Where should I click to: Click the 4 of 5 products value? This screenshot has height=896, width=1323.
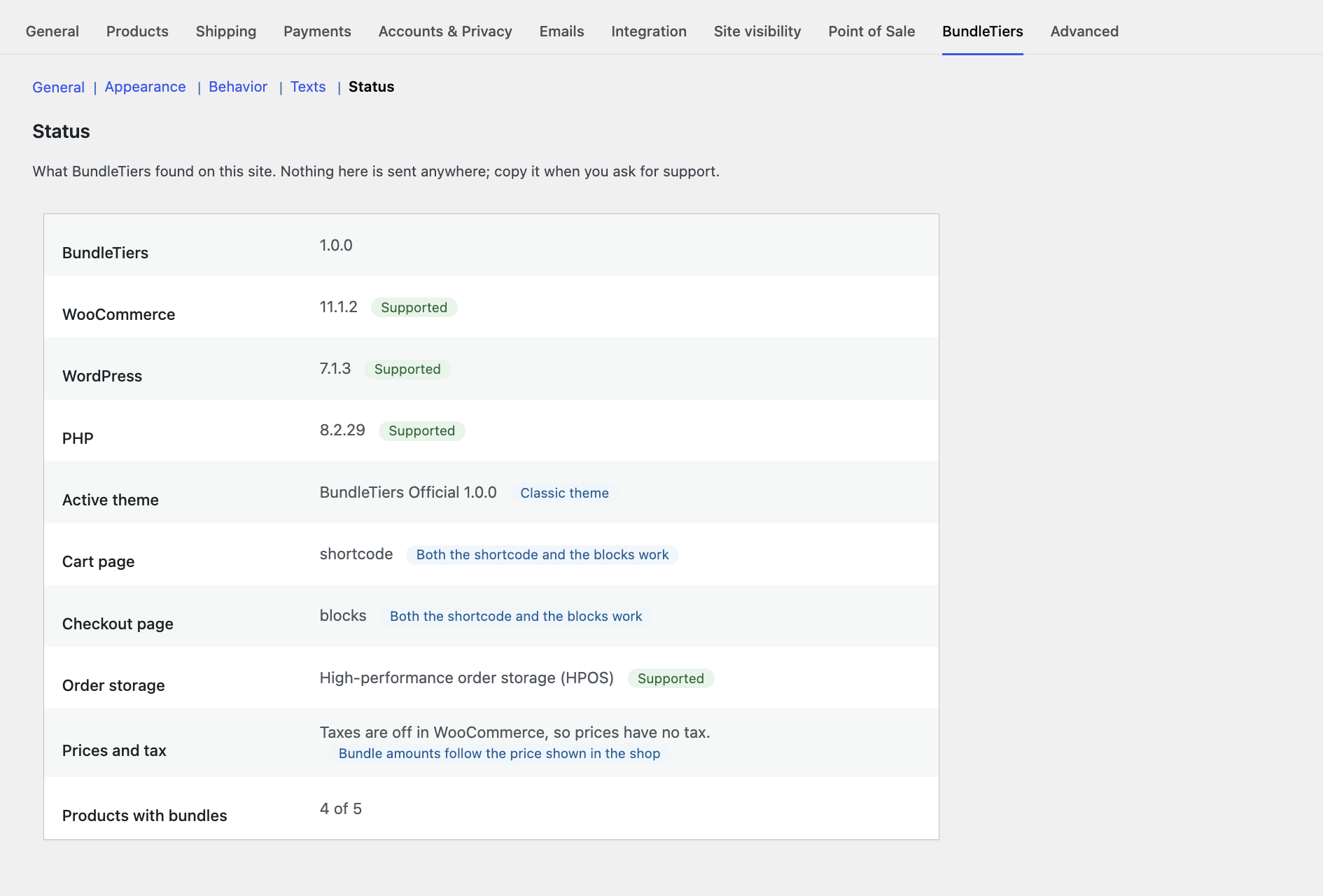[x=341, y=808]
